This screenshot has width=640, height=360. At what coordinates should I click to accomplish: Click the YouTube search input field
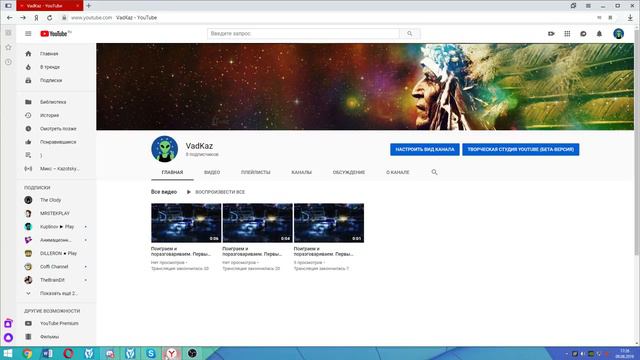click(303, 33)
